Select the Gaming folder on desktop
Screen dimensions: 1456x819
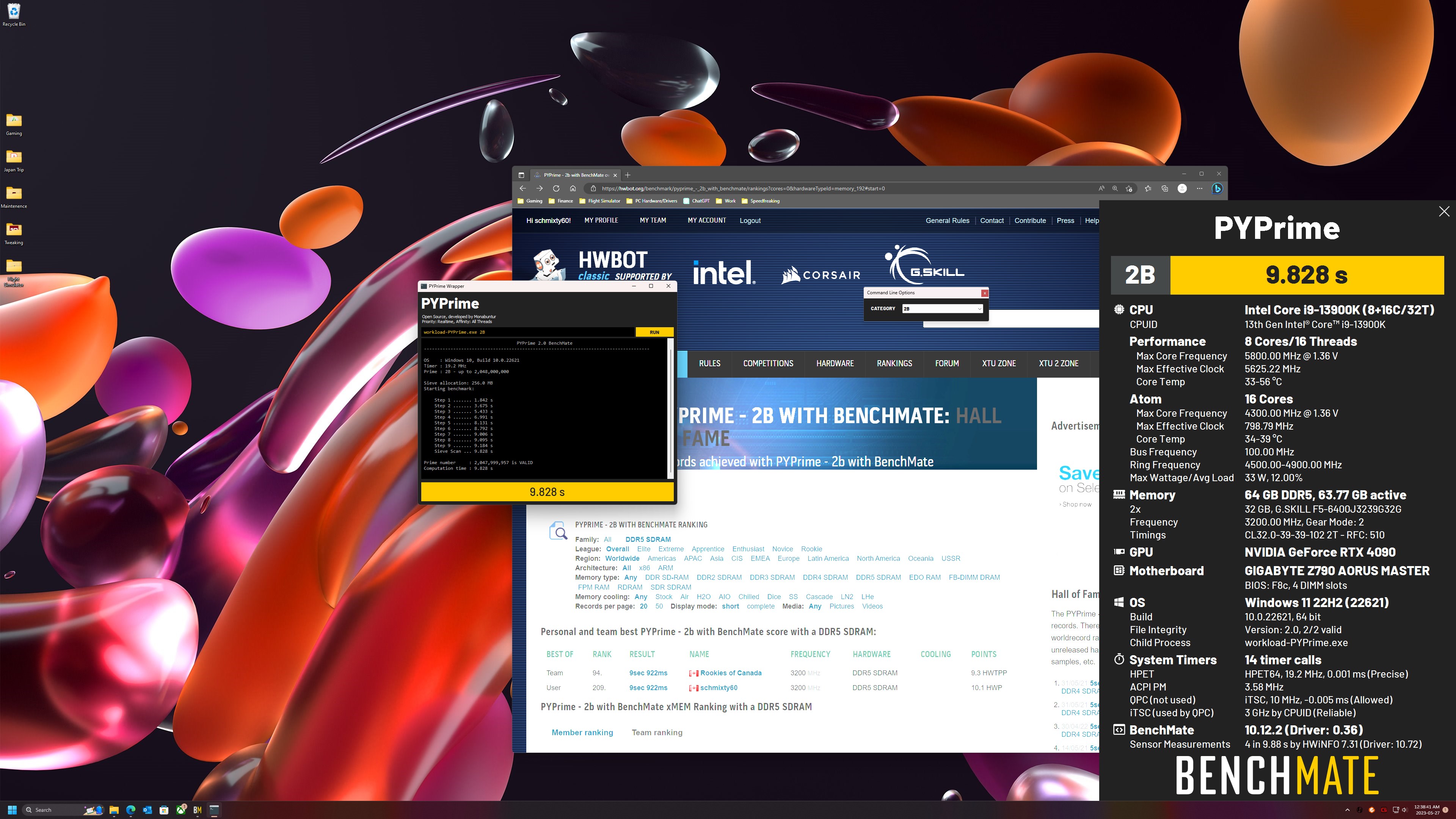point(14,124)
